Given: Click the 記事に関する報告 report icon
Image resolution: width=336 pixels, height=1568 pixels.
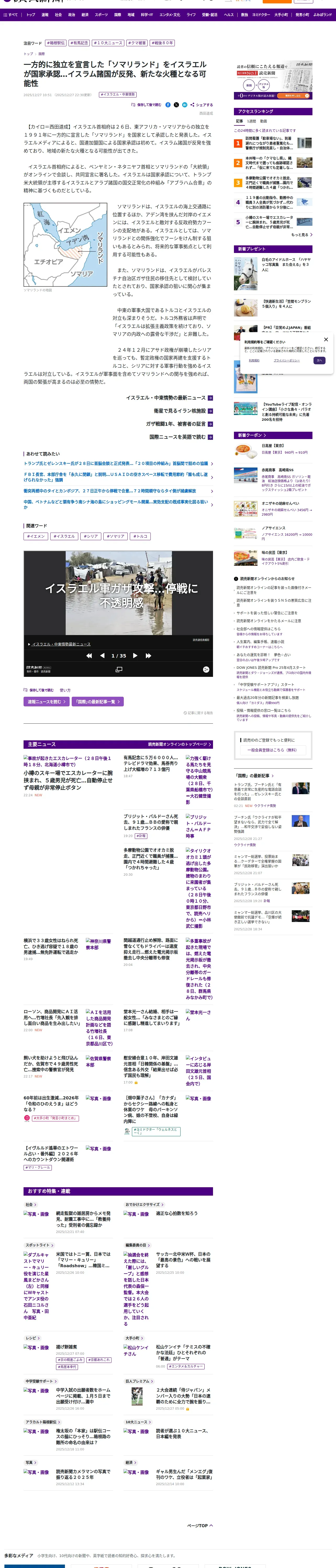Looking at the screenshot, I should (185, 713).
